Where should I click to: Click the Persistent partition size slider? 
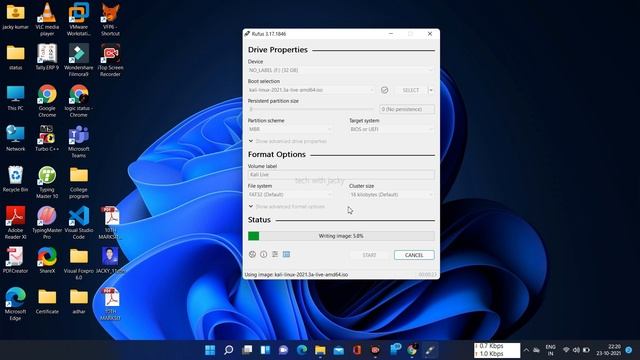pyautogui.click(x=311, y=109)
